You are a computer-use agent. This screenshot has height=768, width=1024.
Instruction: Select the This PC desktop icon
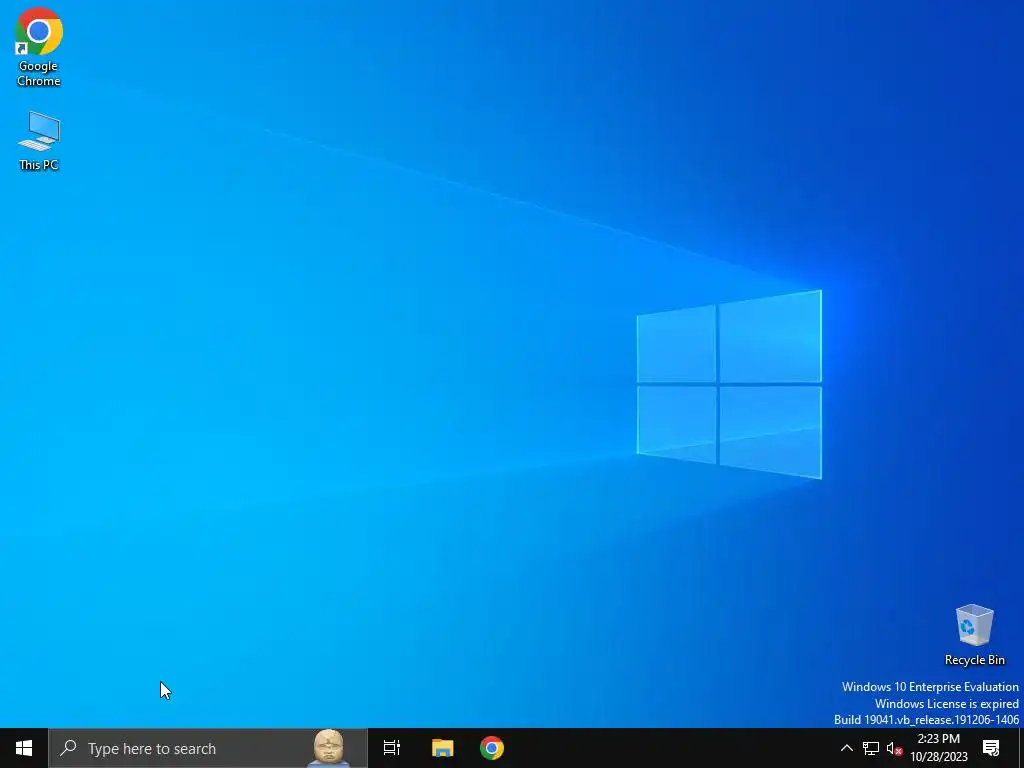pos(39,141)
